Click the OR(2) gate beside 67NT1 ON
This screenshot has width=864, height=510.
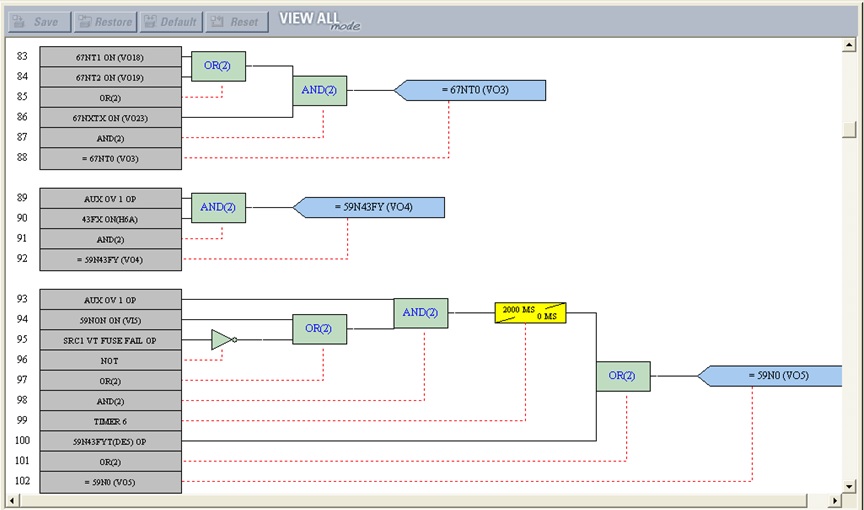coord(218,67)
